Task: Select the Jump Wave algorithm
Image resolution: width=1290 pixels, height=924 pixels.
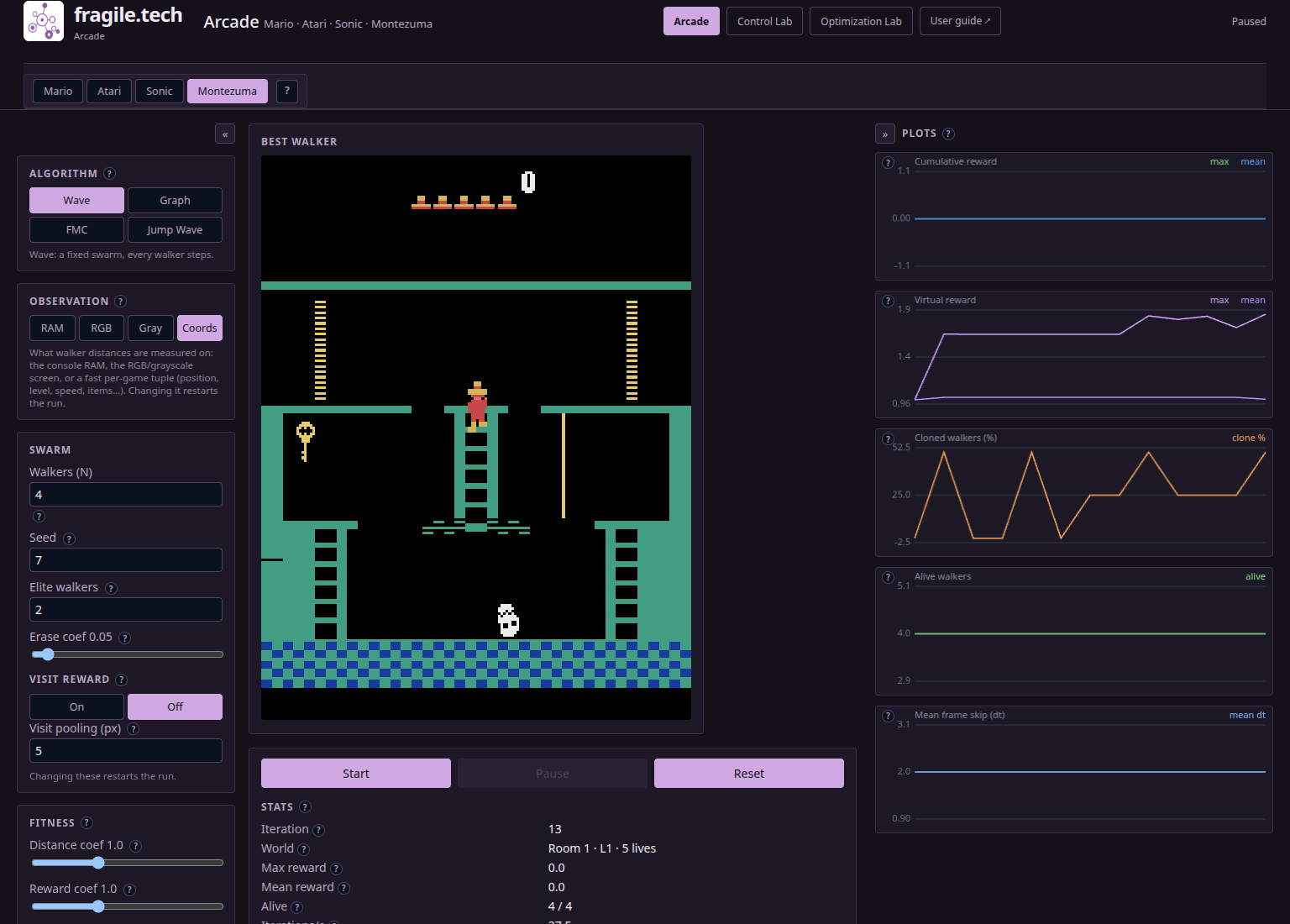Action: [x=175, y=230]
